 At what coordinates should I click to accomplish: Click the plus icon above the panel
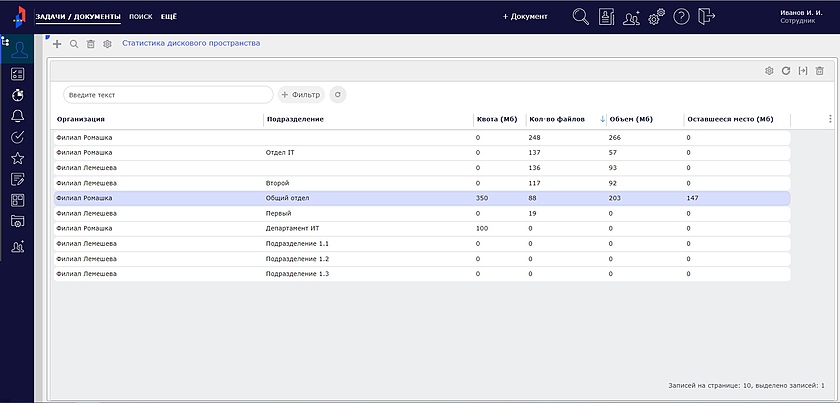[x=57, y=44]
